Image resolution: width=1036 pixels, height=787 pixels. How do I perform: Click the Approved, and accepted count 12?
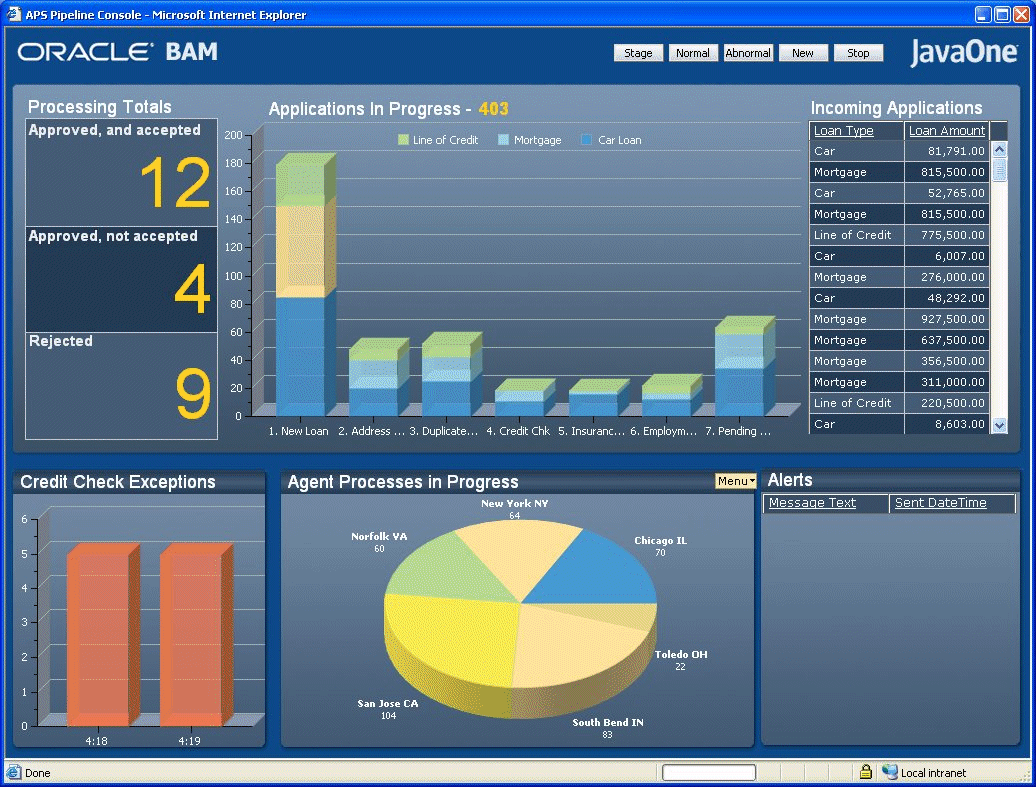[x=175, y=183]
